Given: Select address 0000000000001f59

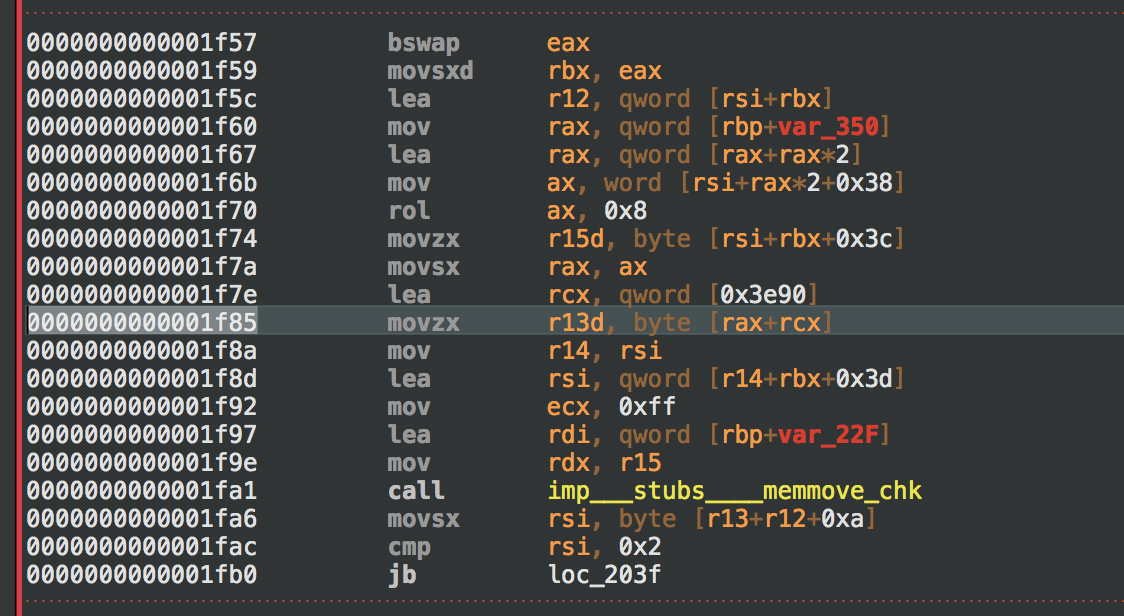Looking at the screenshot, I should click(142, 71).
